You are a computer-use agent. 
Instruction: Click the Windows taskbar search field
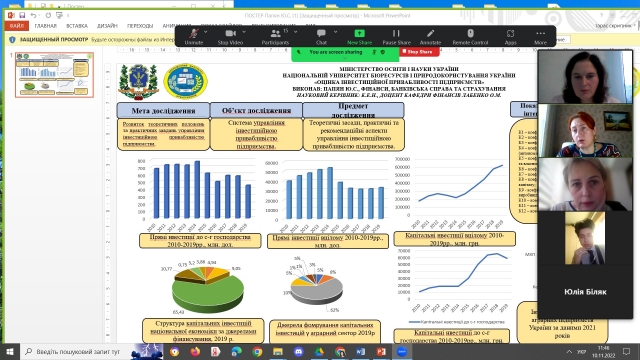pyautogui.click(x=78, y=351)
